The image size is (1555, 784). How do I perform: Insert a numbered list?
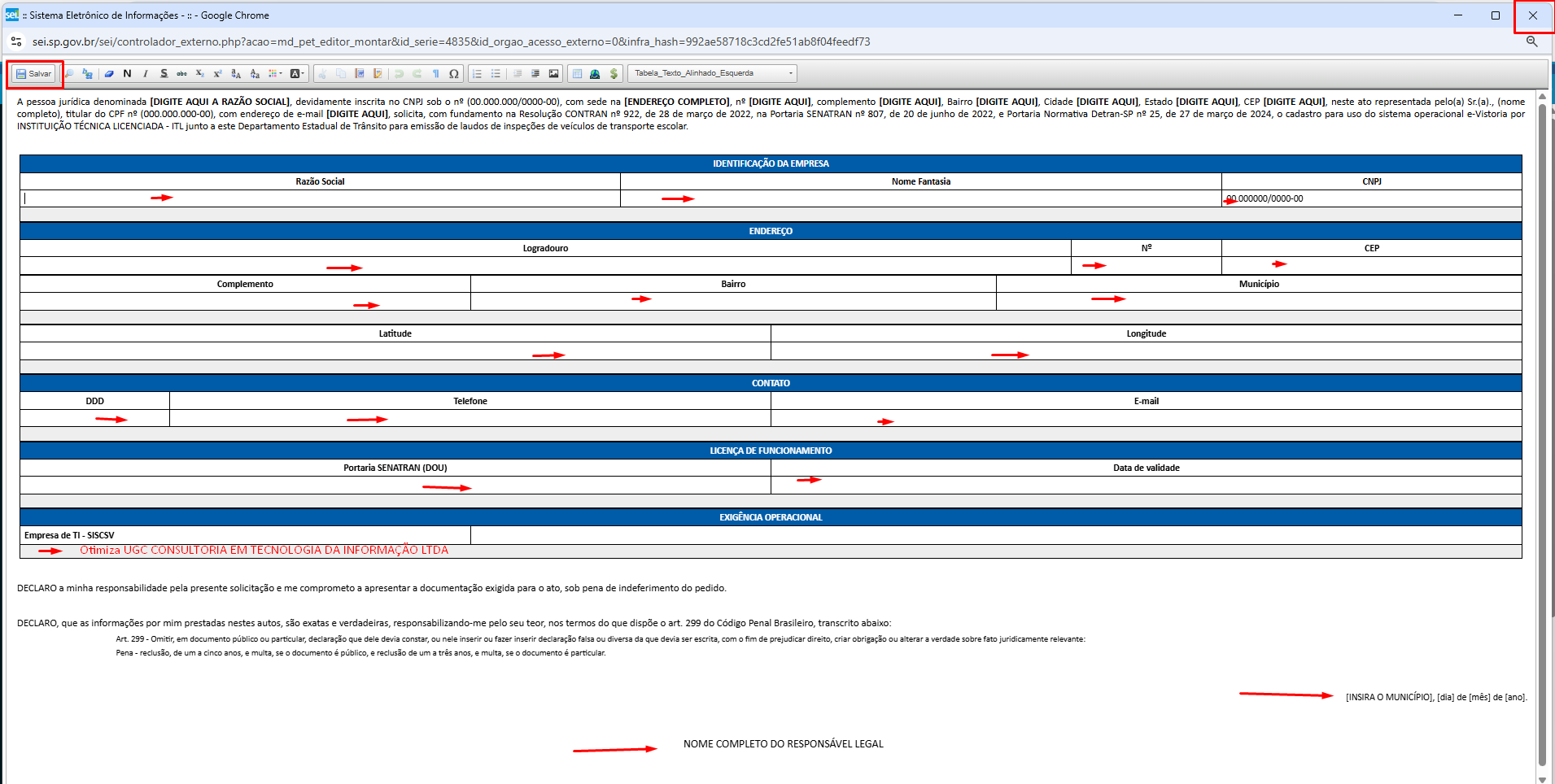[x=477, y=74]
